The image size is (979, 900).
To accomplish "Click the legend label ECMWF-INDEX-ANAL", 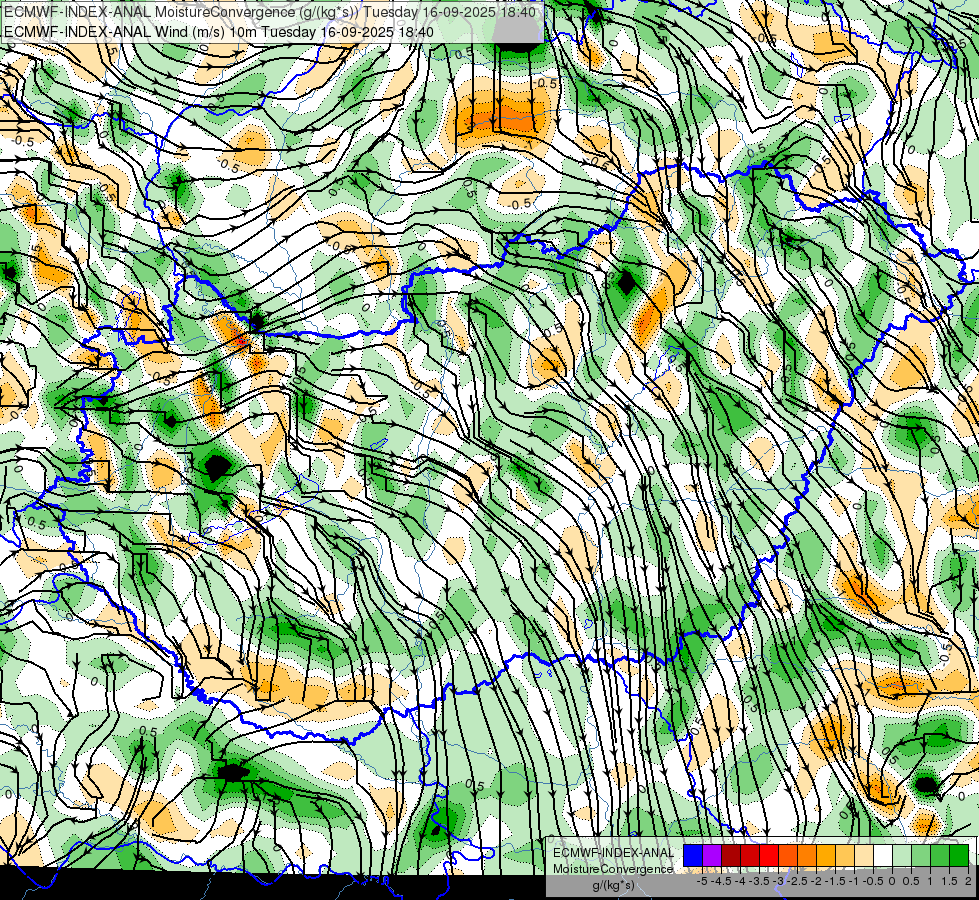I will [x=613, y=853].
